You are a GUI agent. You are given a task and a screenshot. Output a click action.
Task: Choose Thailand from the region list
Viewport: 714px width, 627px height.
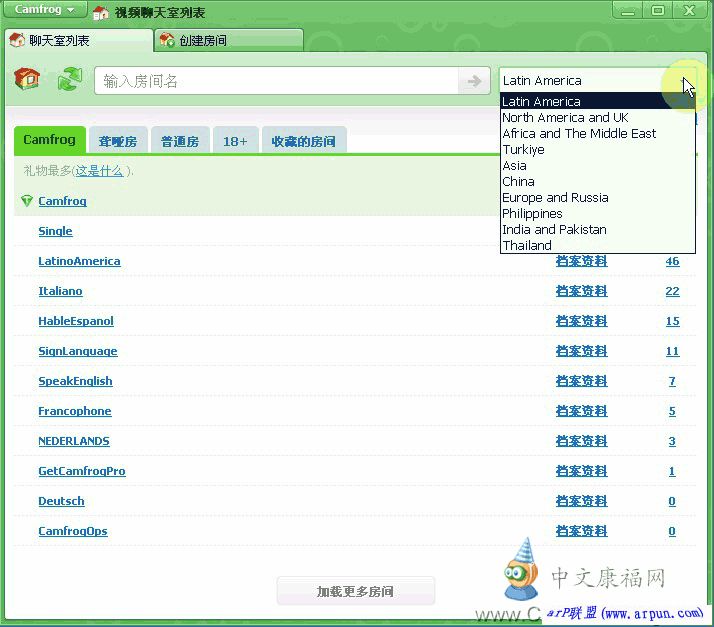(597, 245)
